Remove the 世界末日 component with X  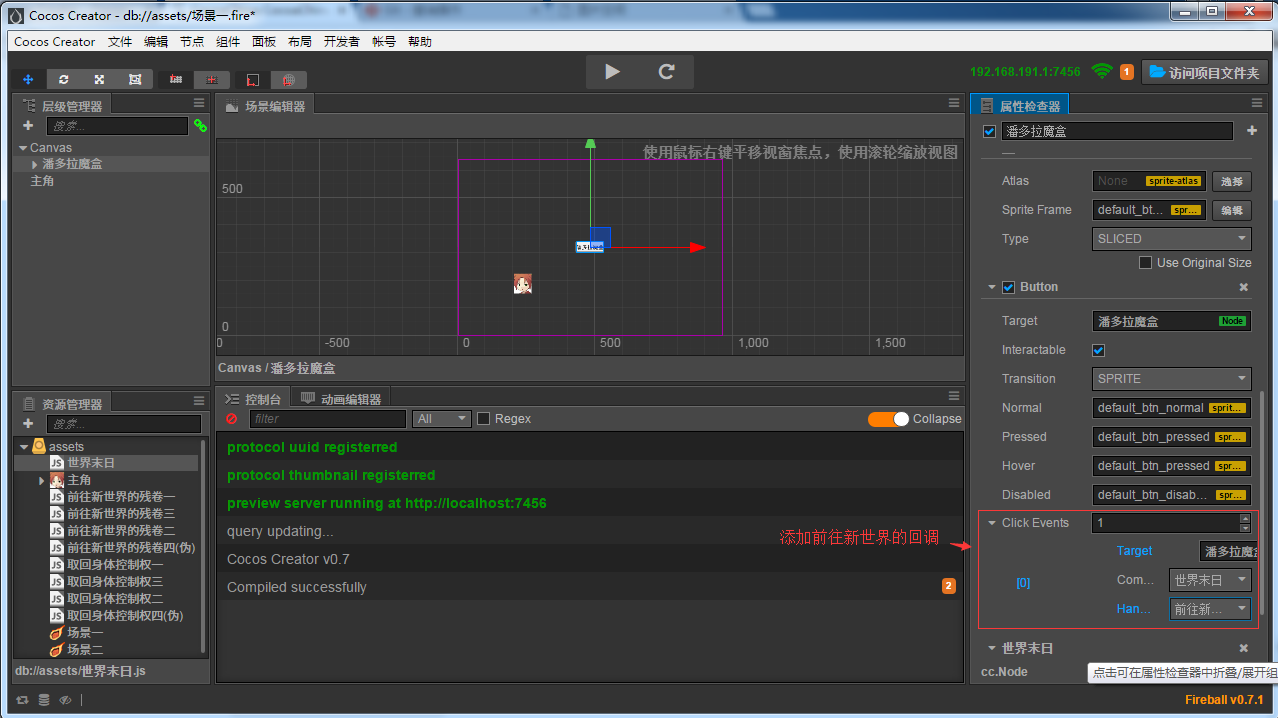coord(1244,648)
